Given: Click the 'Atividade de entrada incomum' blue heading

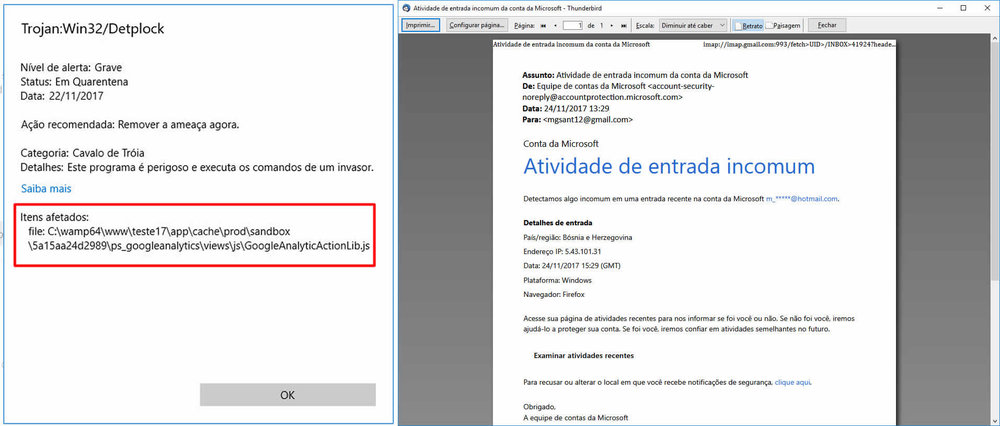Looking at the screenshot, I should point(669,166).
